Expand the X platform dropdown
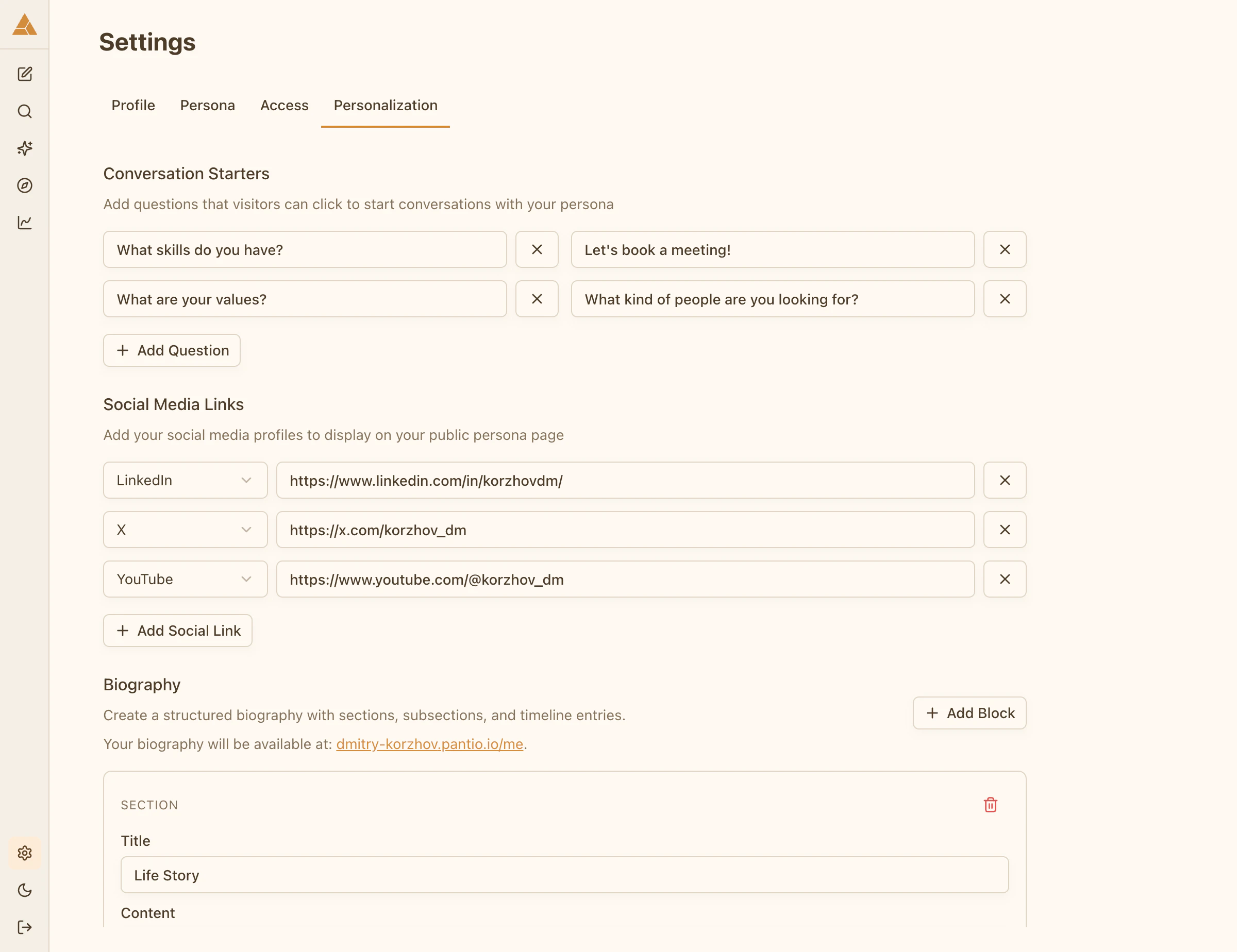The image size is (1237, 952). (185, 530)
